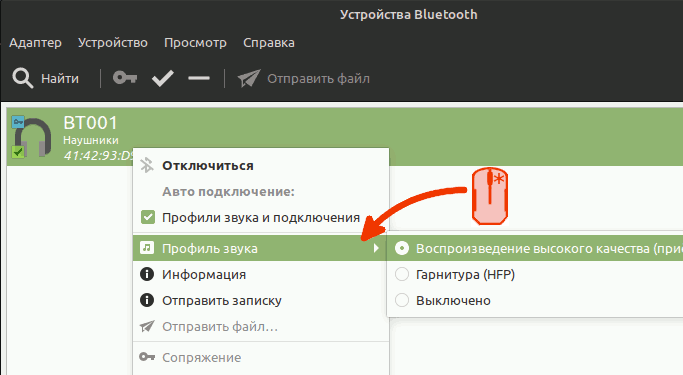The height and width of the screenshot is (375, 683).
Task: Select Воспроизведение высокого качества radio button
Action: click(x=402, y=248)
